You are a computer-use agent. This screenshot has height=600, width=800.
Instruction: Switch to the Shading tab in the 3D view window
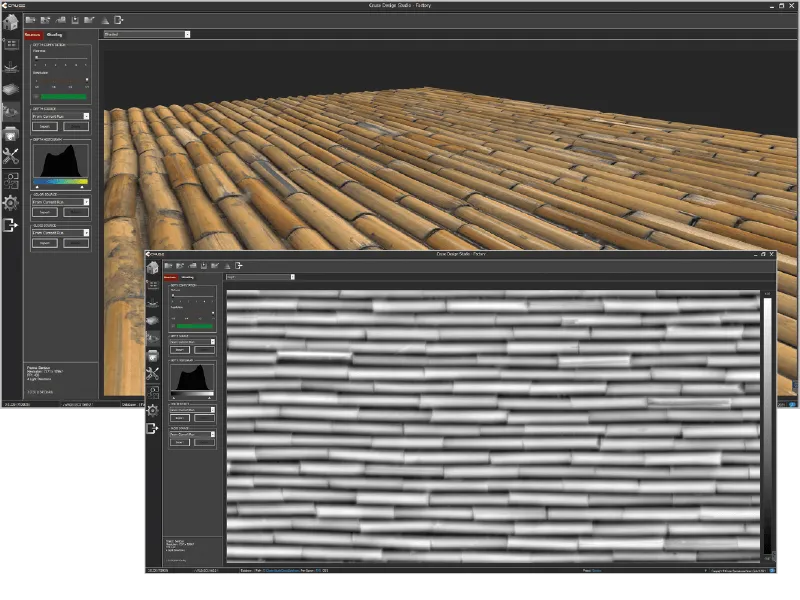click(55, 35)
